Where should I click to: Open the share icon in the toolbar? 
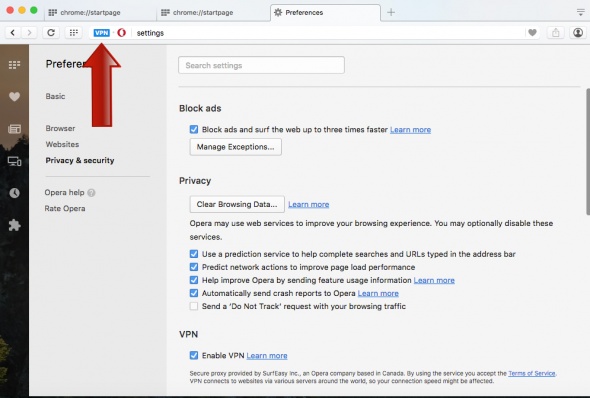pos(555,33)
